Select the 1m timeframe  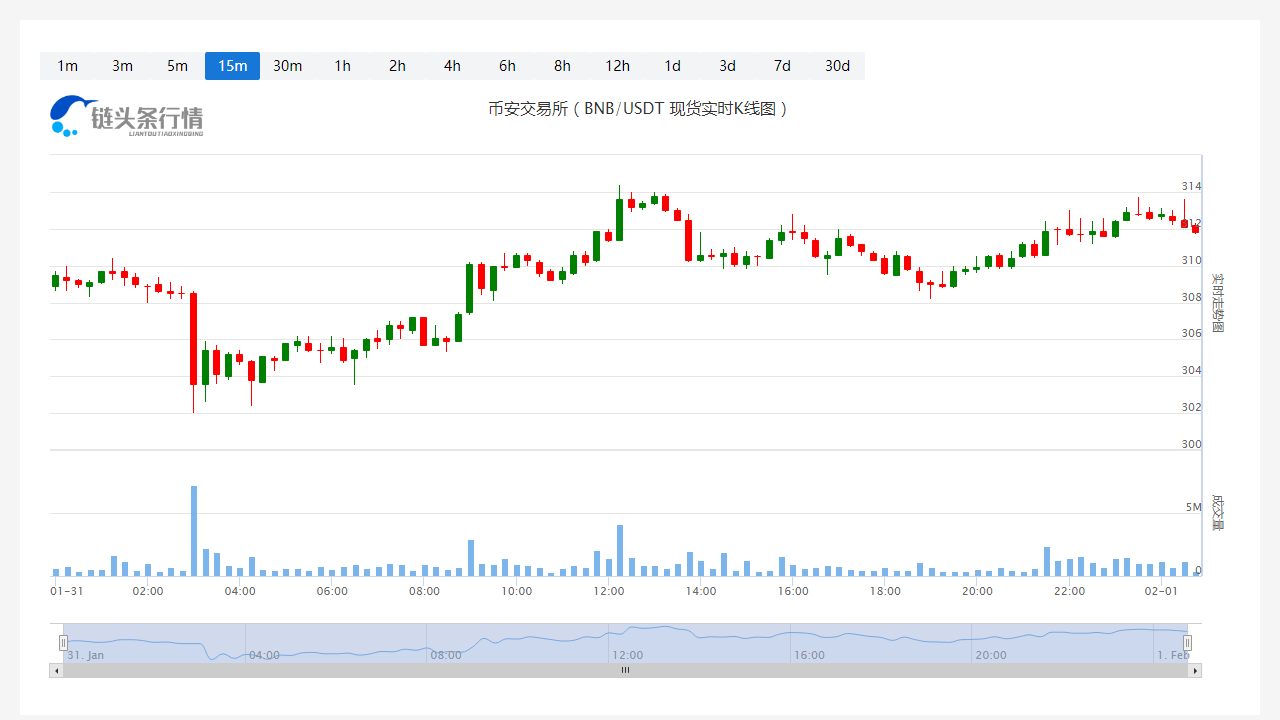[67, 66]
